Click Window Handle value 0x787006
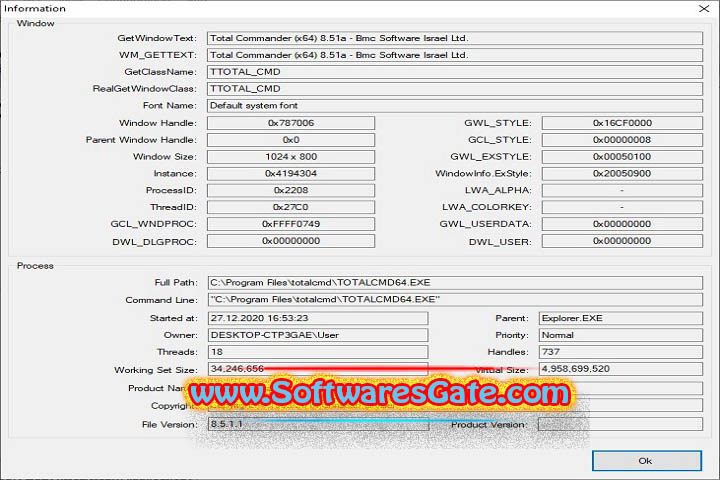Screen dimensions: 720x480 click(291, 123)
